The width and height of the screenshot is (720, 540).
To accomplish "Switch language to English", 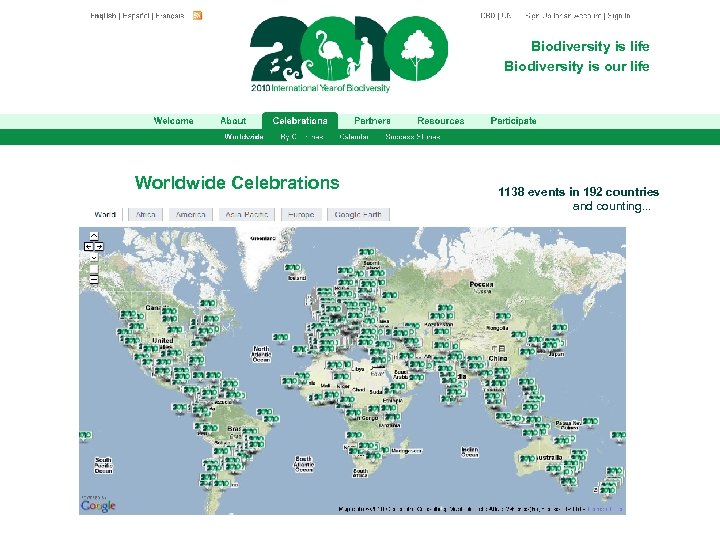I will [103, 16].
